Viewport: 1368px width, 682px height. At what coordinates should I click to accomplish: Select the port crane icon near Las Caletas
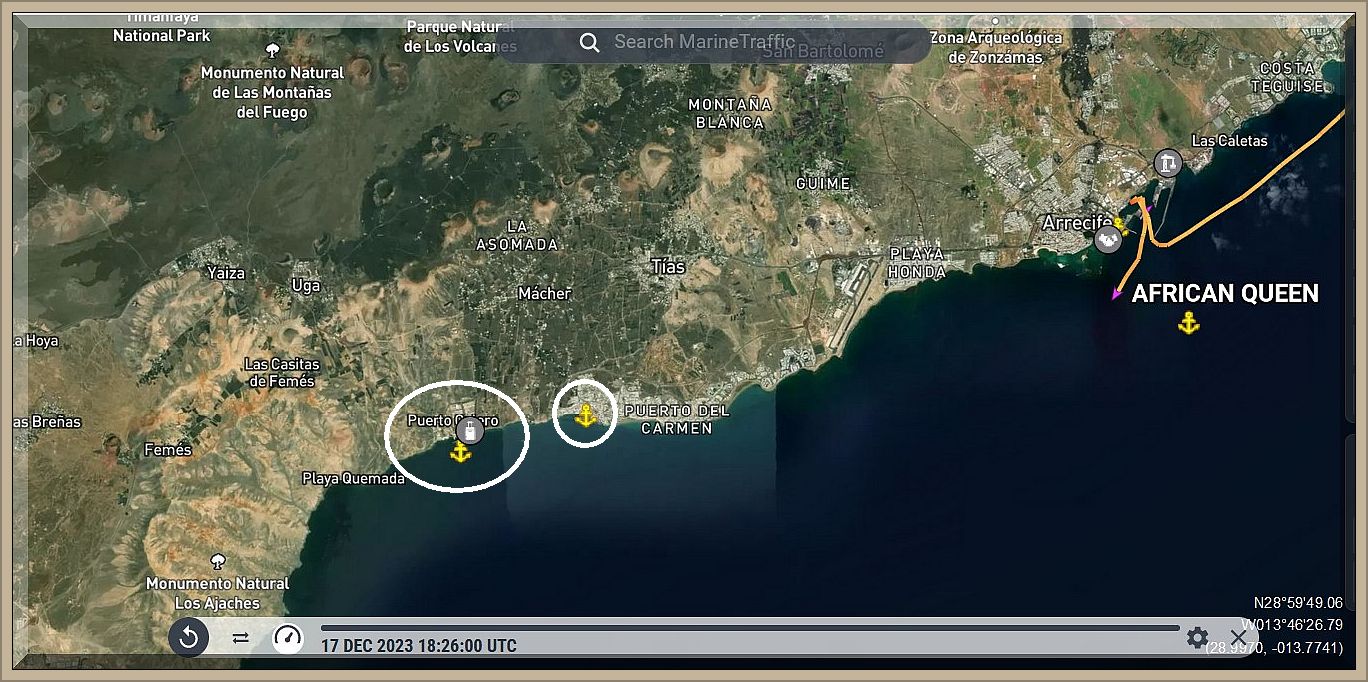(x=1167, y=162)
